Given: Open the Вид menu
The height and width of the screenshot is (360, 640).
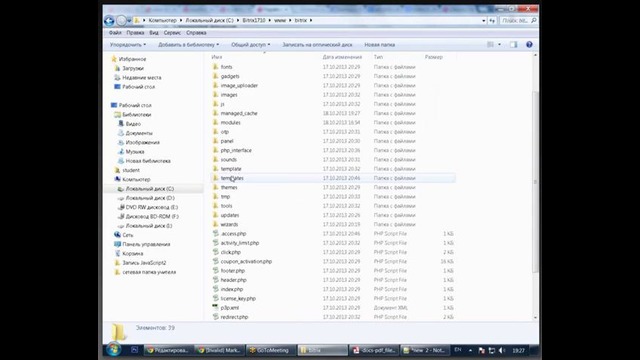Looking at the screenshot, I should 154,33.
